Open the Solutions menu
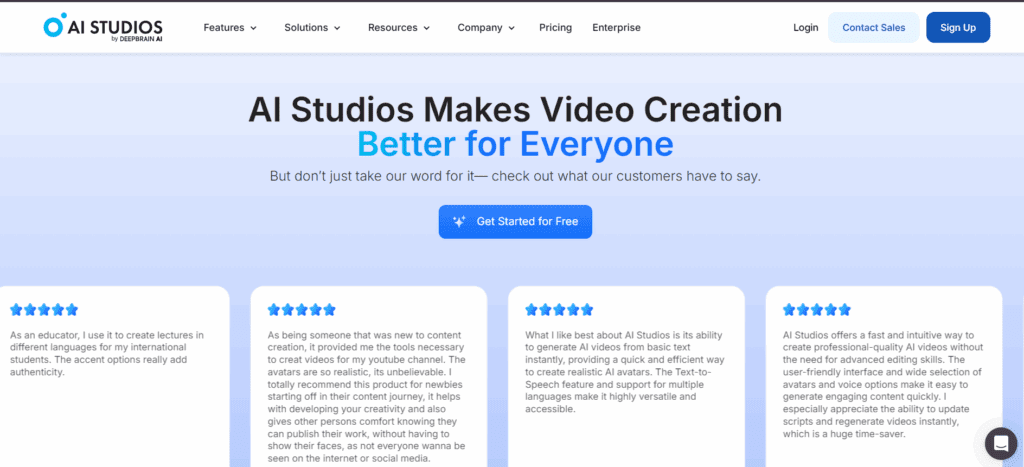 click(x=312, y=27)
